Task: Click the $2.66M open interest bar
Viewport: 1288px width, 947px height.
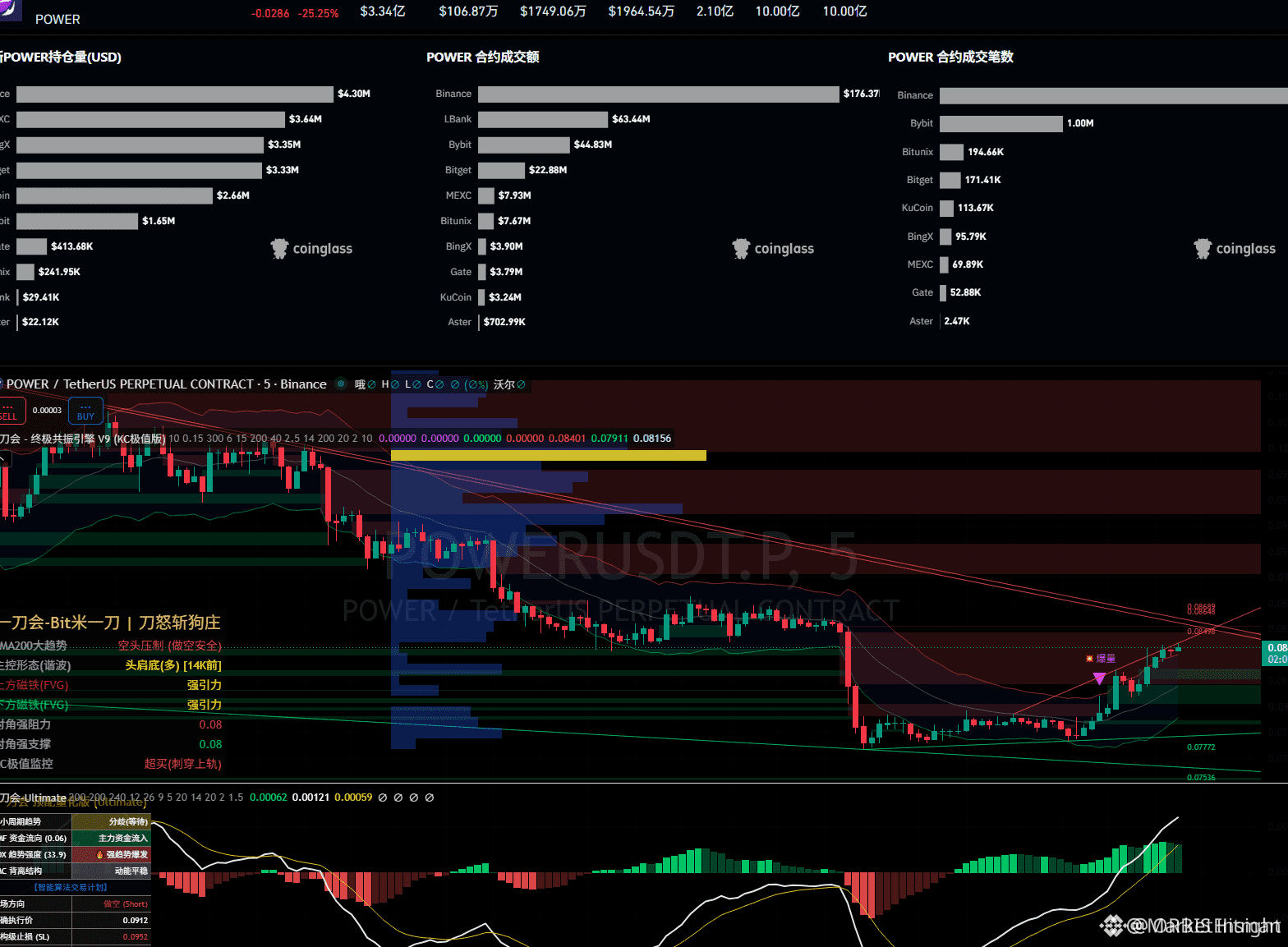Action: click(x=114, y=195)
